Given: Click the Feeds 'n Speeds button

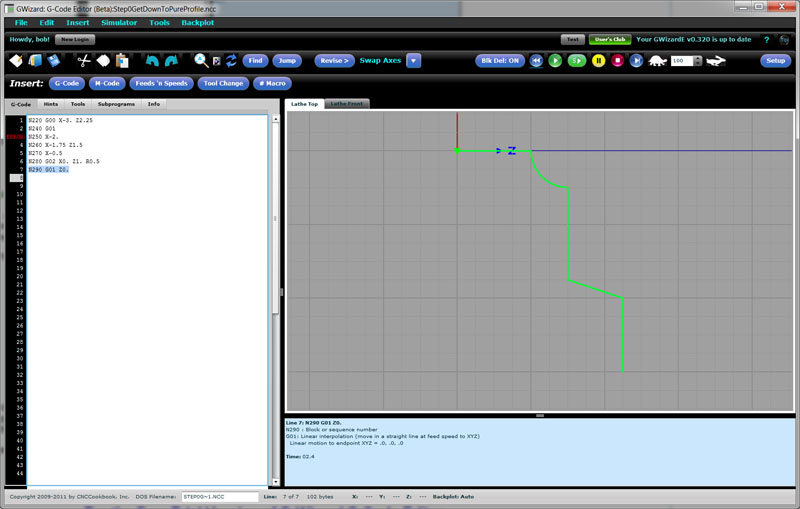Looking at the screenshot, I should (161, 83).
